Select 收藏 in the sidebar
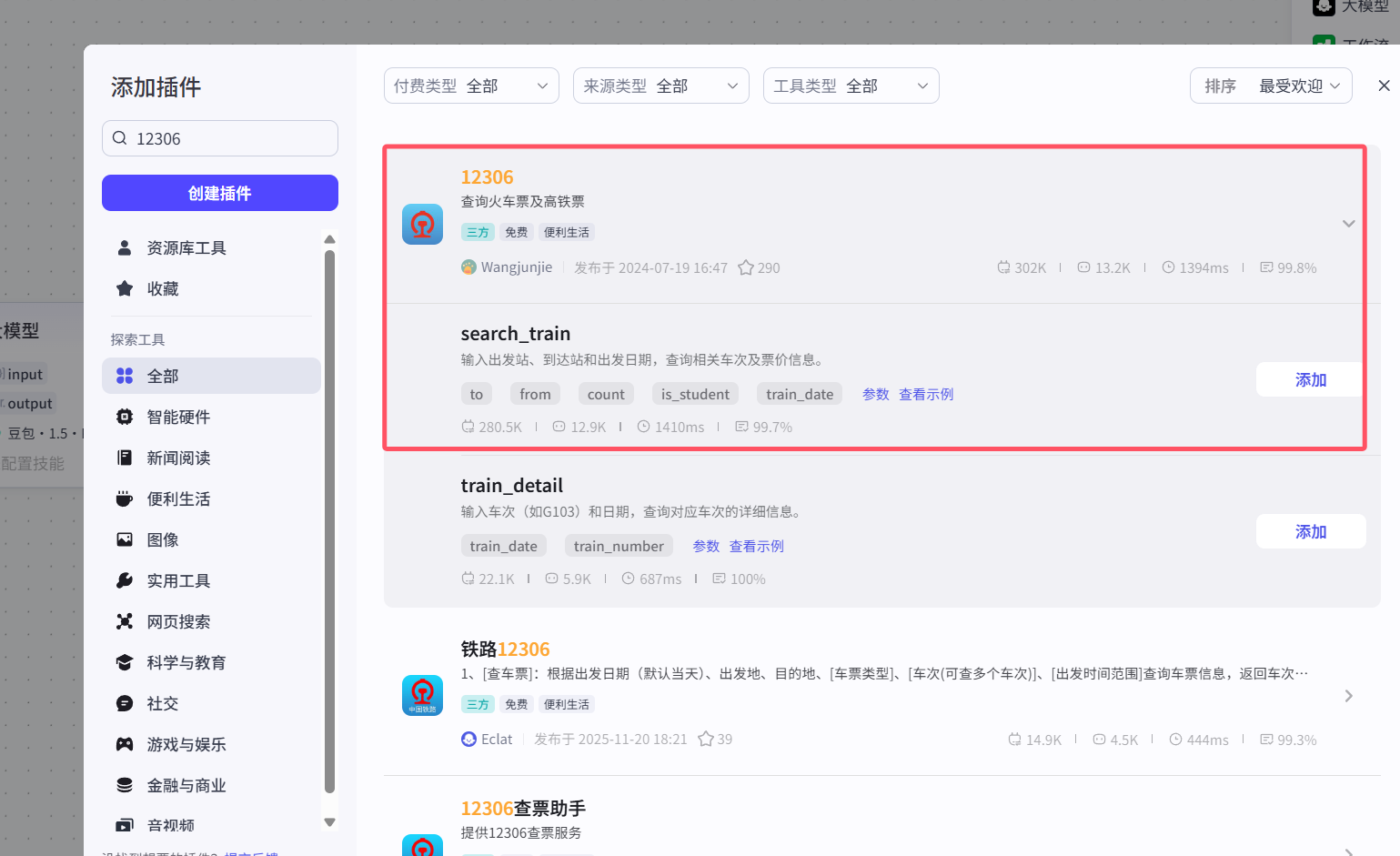Viewport: 1400px width, 856px height. click(x=211, y=288)
